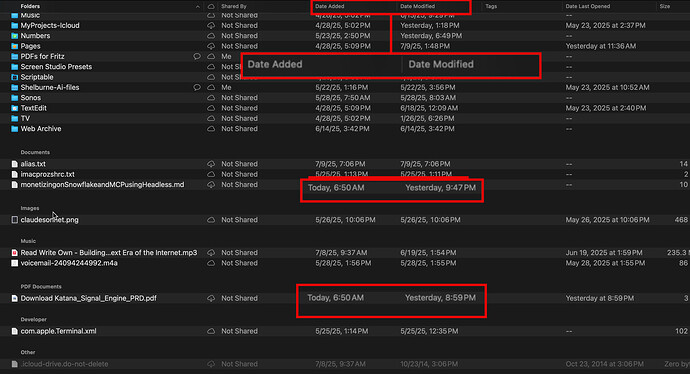
Task: Click the iCloud status icon for com.apple.Terminal.xml
Action: (x=211, y=331)
